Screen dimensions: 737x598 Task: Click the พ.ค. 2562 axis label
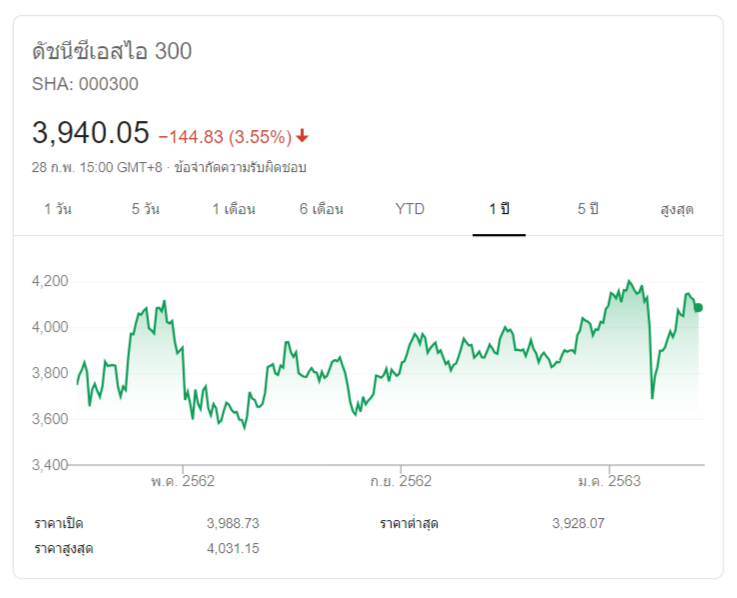183,481
